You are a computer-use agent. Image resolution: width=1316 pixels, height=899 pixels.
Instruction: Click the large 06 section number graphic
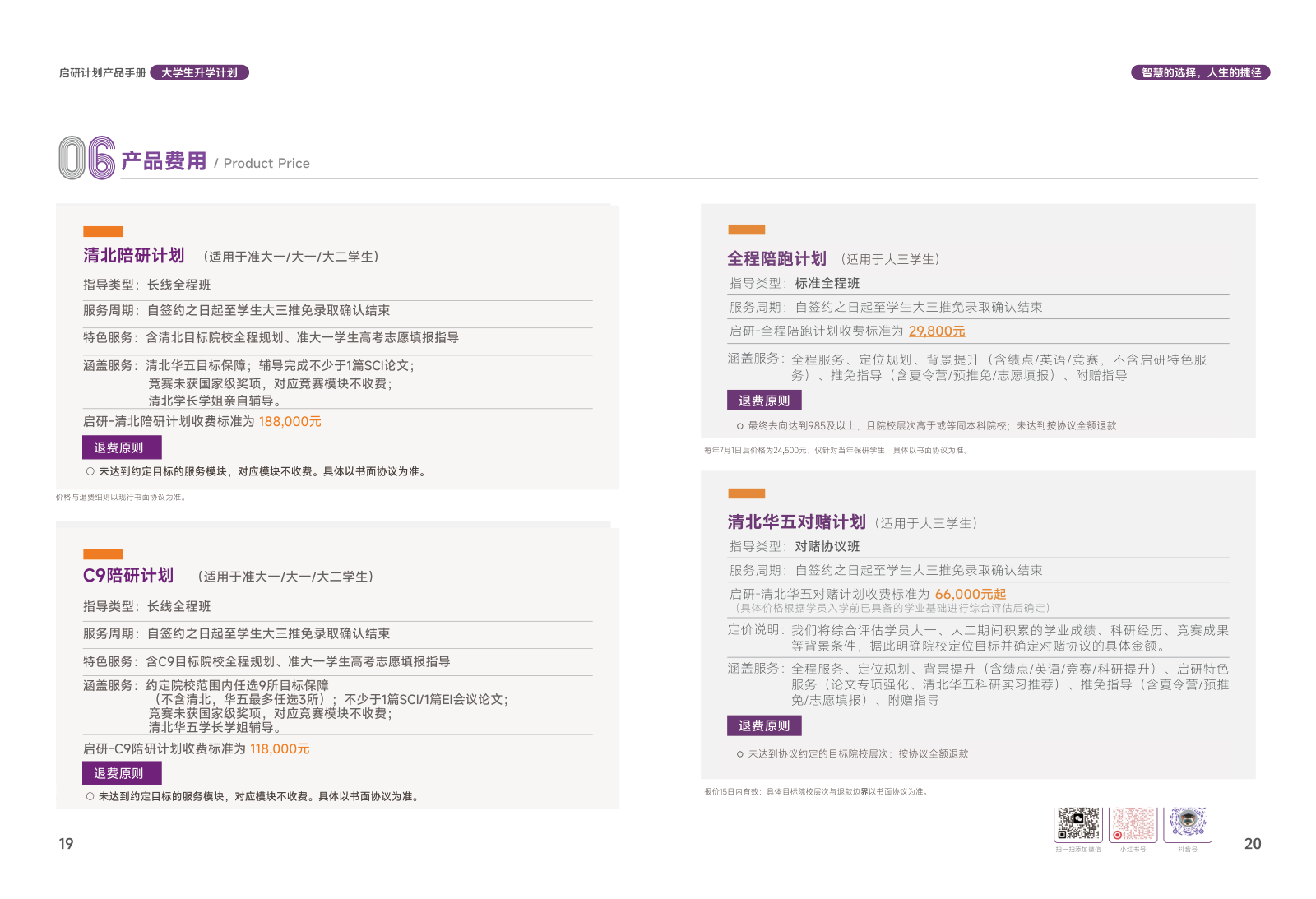click(x=86, y=158)
